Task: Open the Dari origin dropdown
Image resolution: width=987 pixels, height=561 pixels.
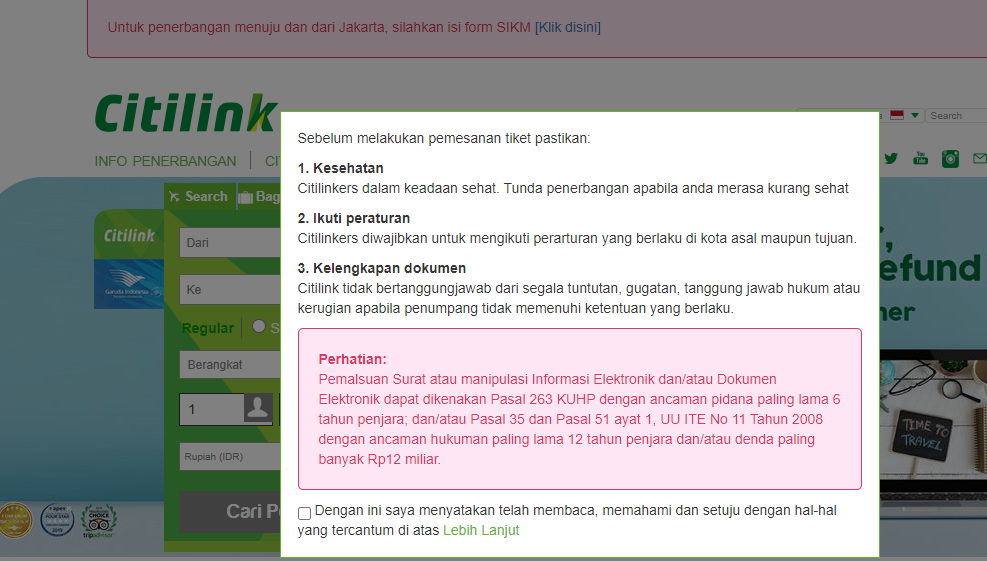Action: [x=229, y=242]
